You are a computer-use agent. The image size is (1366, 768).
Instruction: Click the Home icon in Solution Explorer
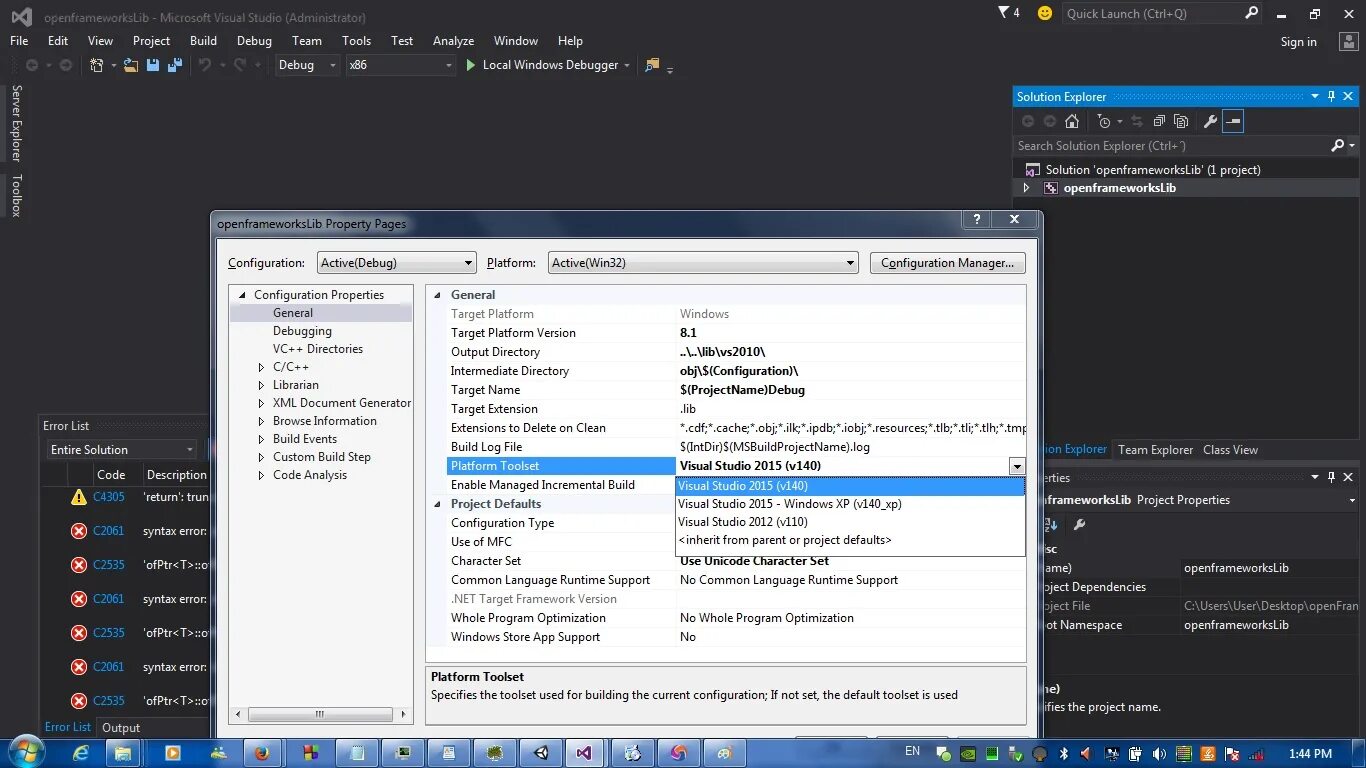pos(1072,121)
